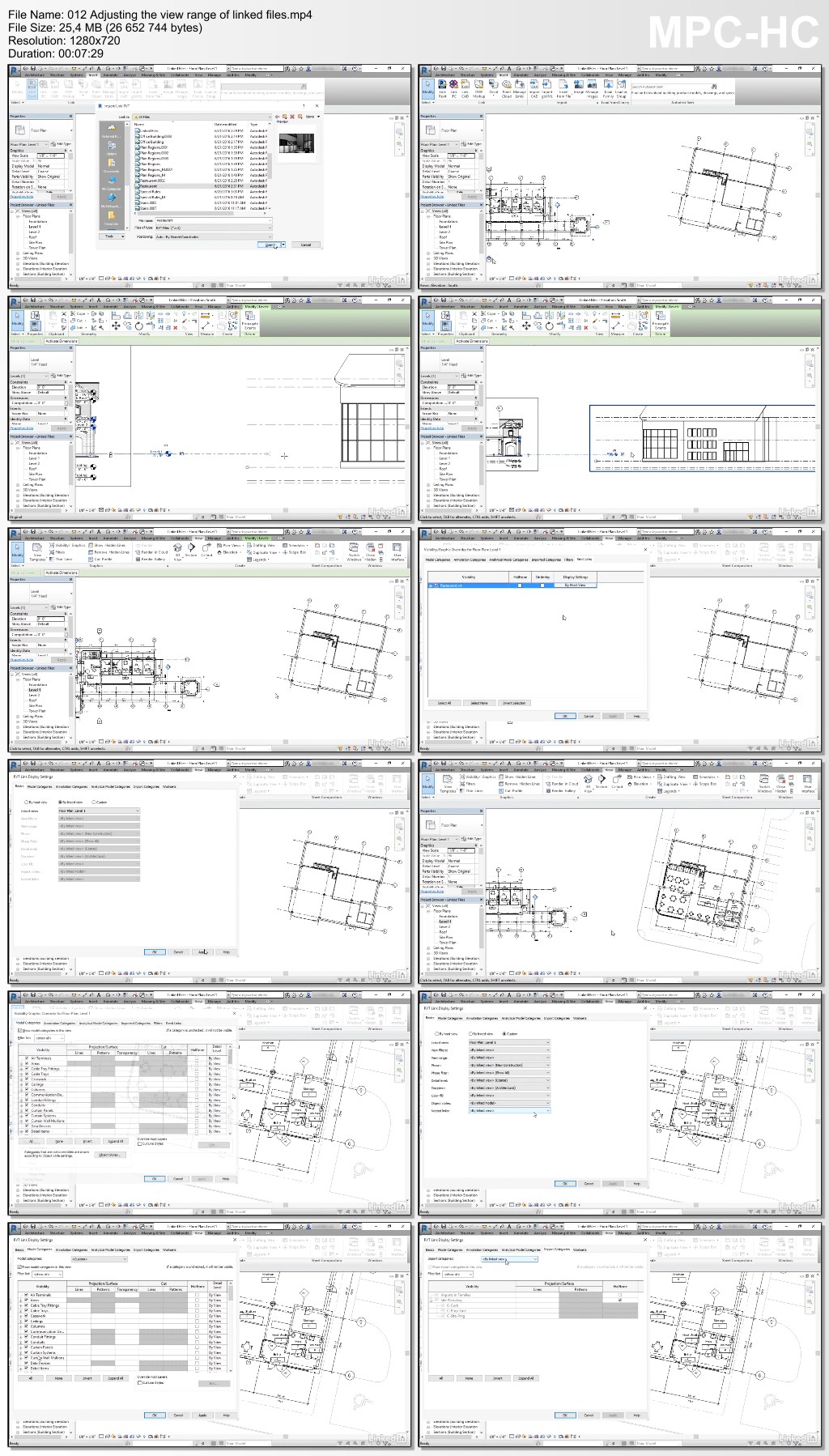This screenshot has height=1456, width=829.
Task: Toggle Ceilings checkbox in ninth frame
Action: 27,1084
